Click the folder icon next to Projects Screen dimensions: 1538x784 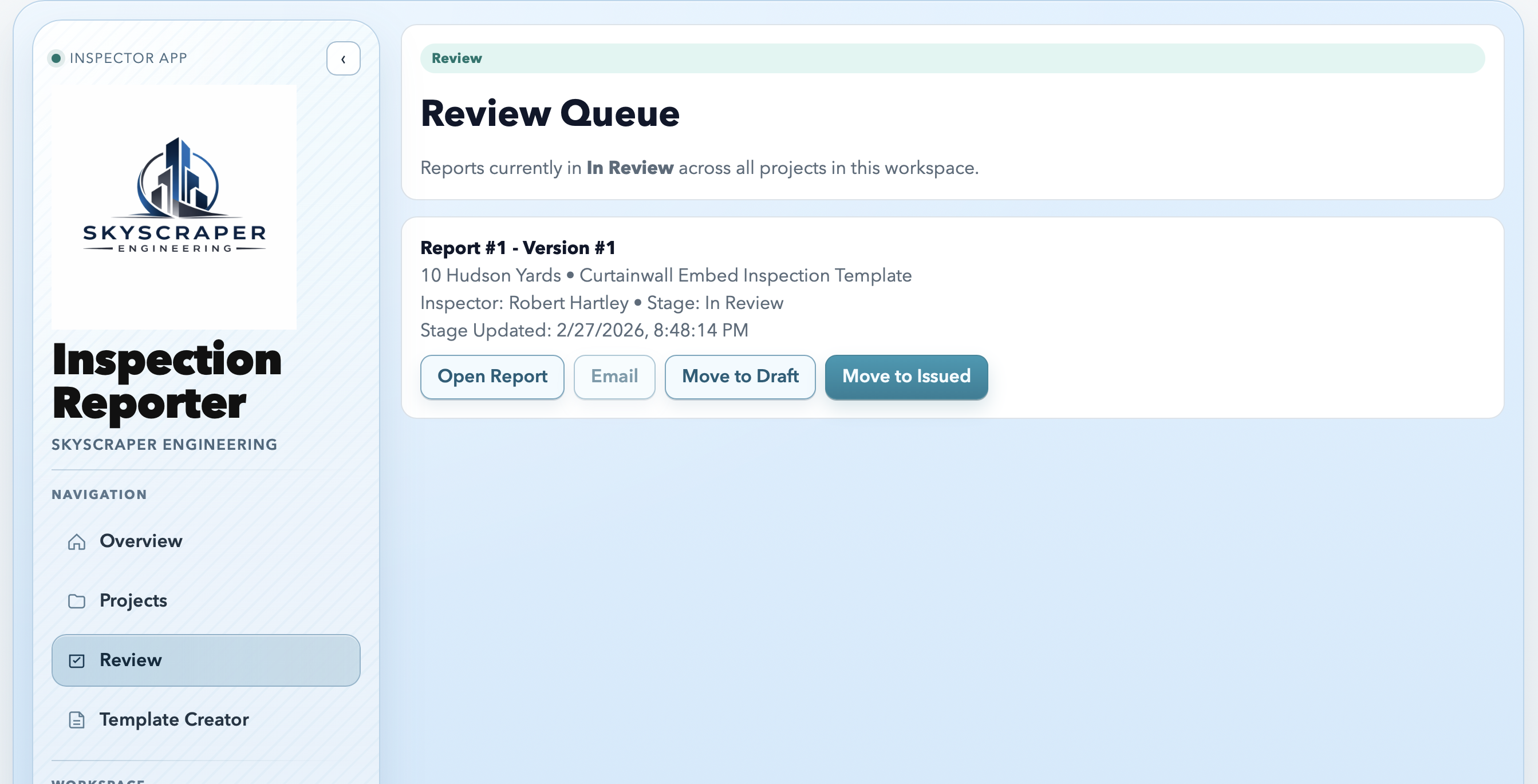[76, 601]
